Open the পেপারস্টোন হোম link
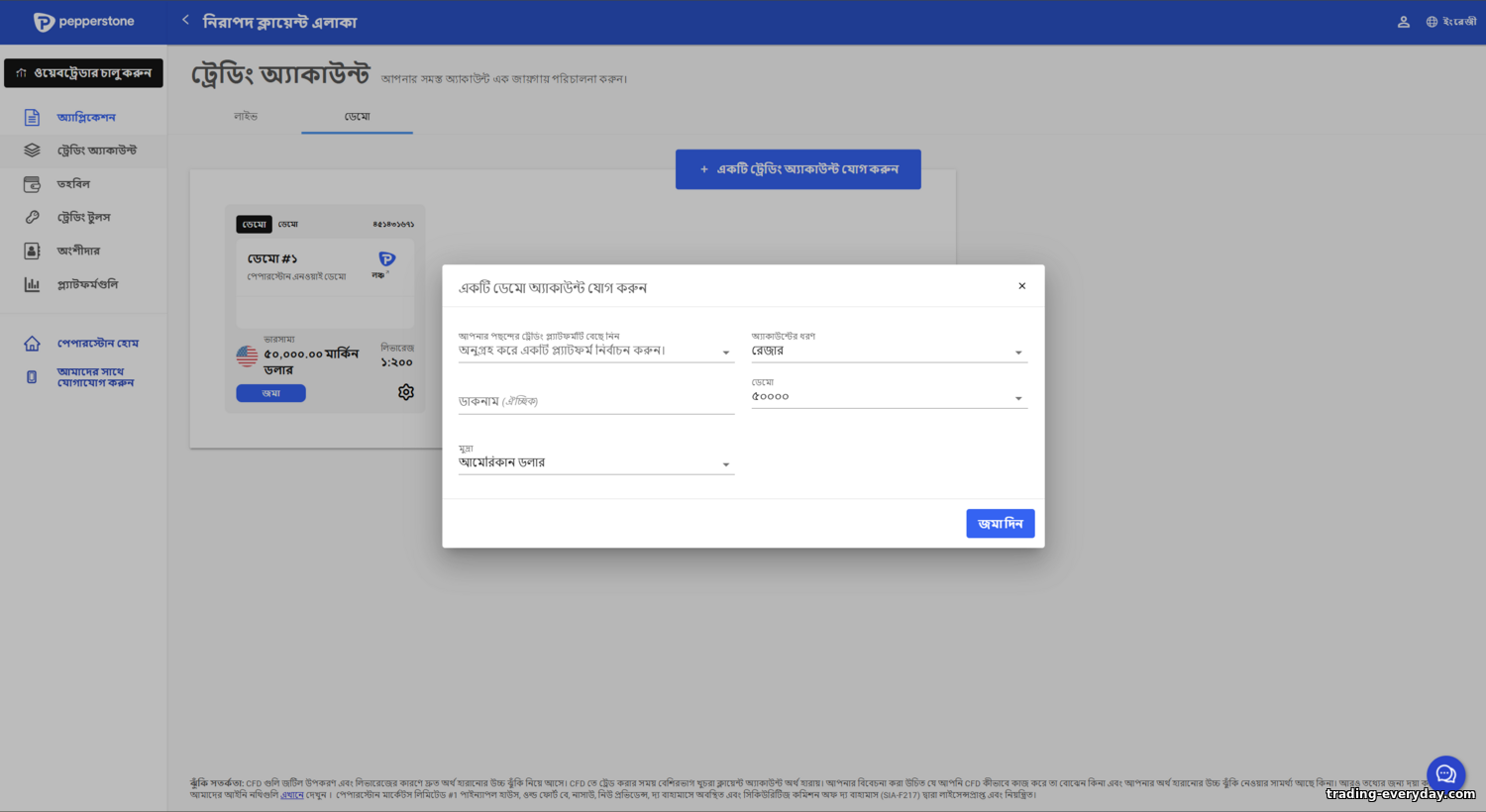The height and width of the screenshot is (812, 1486). click(97, 344)
